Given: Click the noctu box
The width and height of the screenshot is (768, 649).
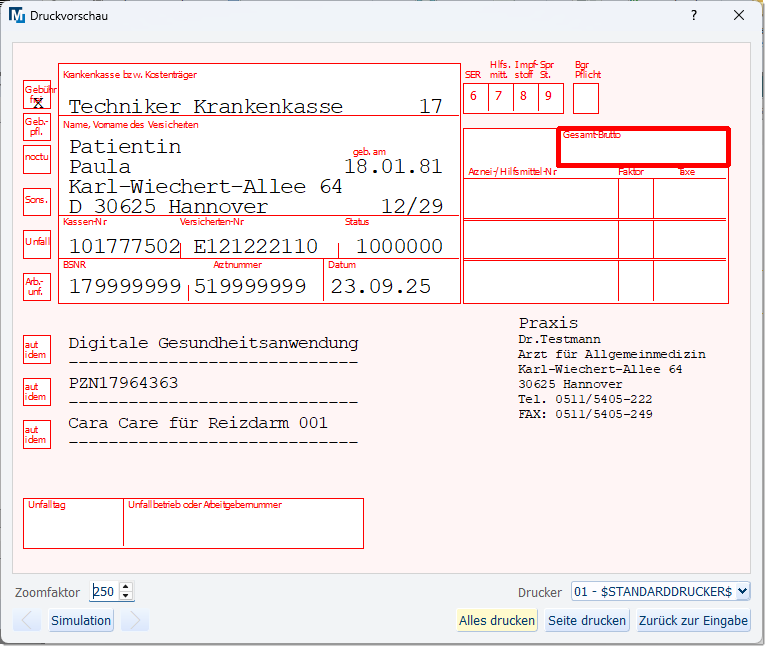Looking at the screenshot, I should point(37,159).
